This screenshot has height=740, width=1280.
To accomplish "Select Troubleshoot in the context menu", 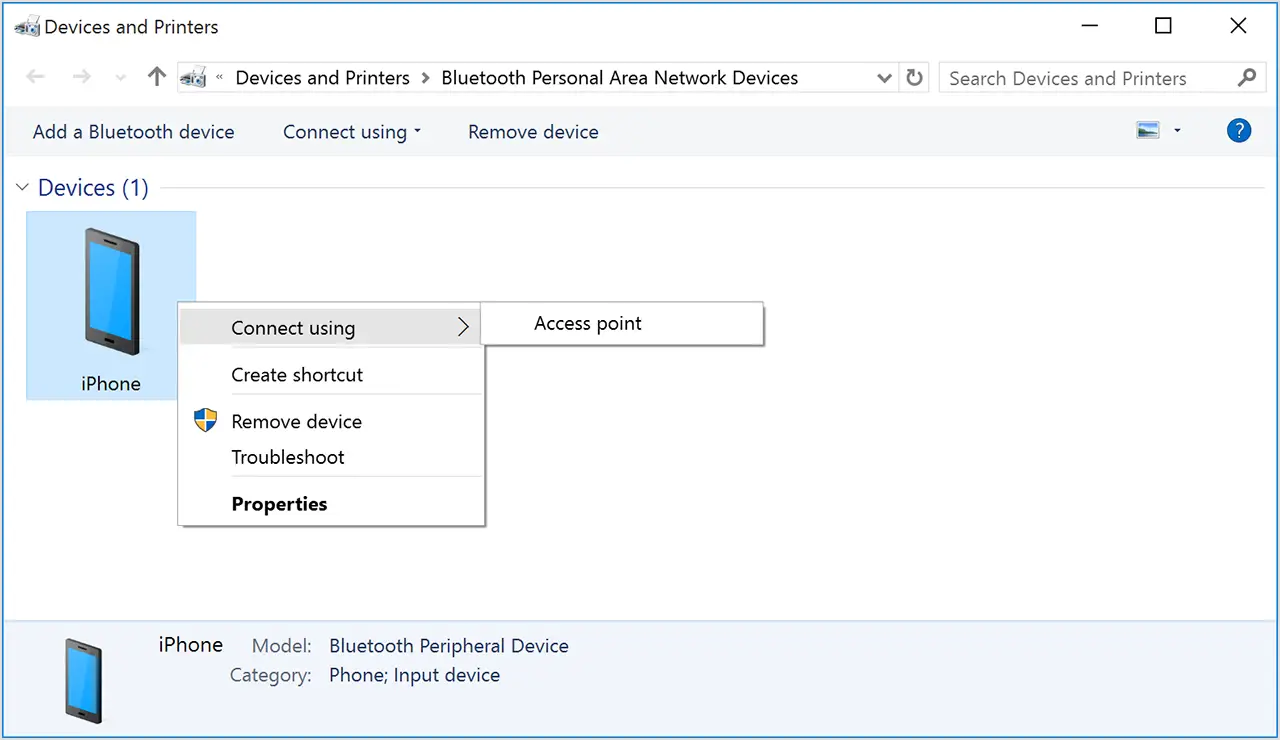I will pos(288,457).
